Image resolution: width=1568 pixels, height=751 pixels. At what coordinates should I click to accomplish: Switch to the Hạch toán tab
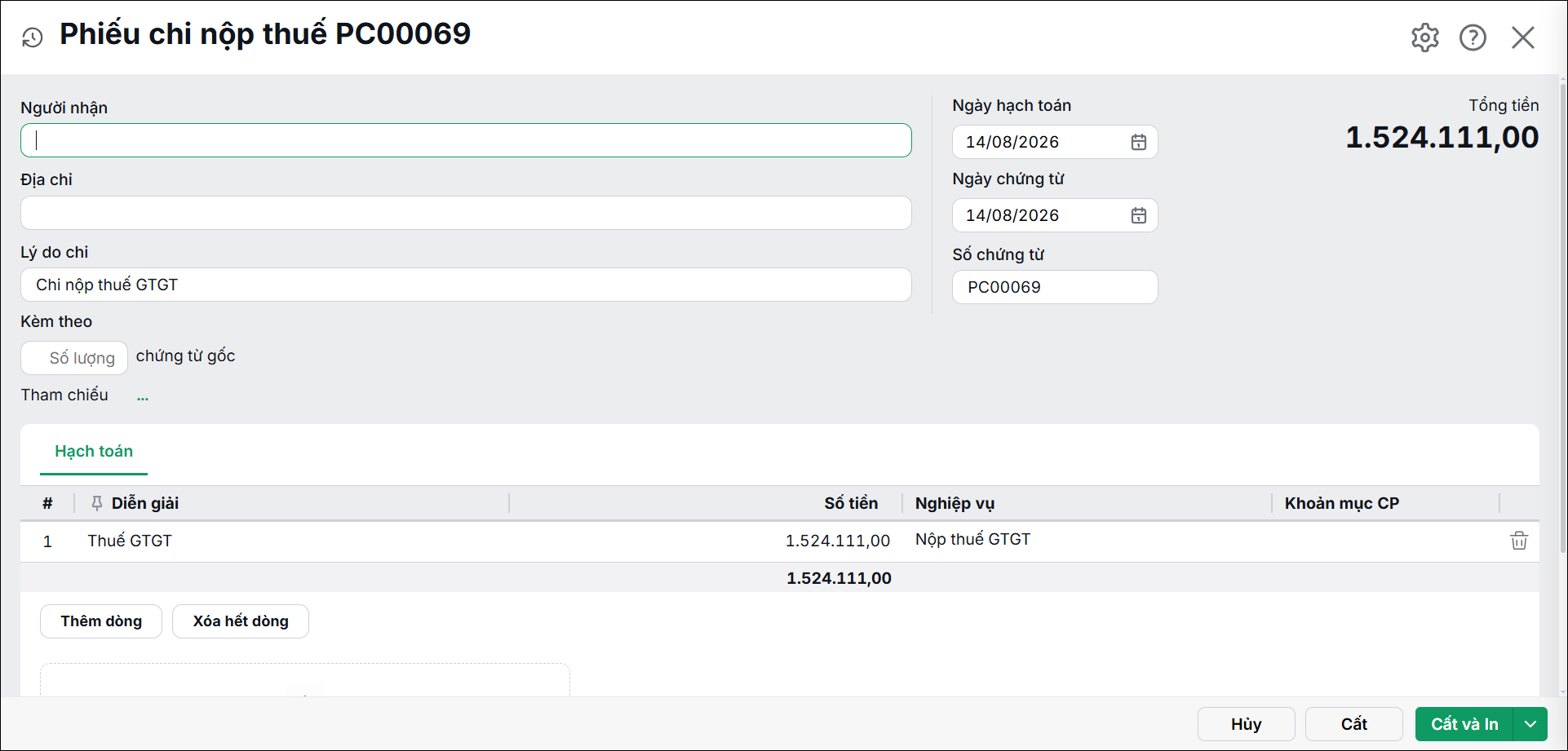coord(94,451)
